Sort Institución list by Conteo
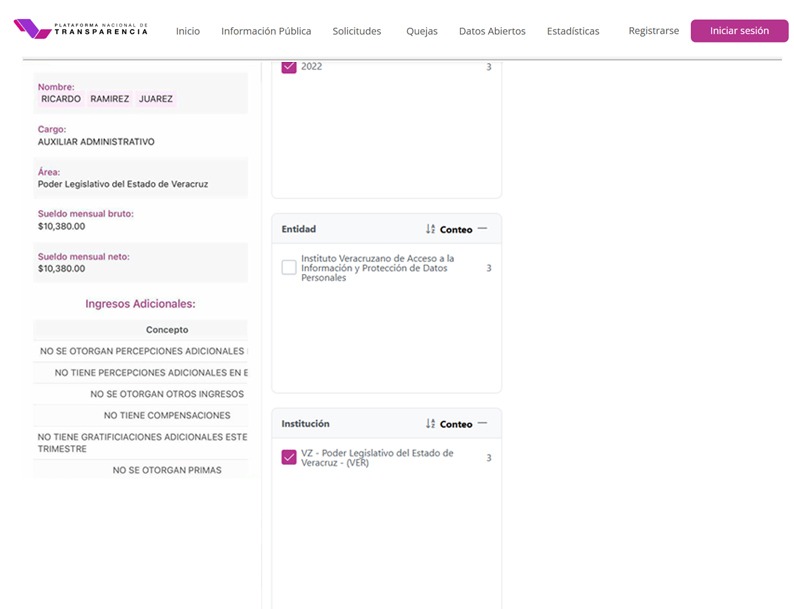Image resolution: width=794 pixels, height=609 pixels. [x=456, y=424]
